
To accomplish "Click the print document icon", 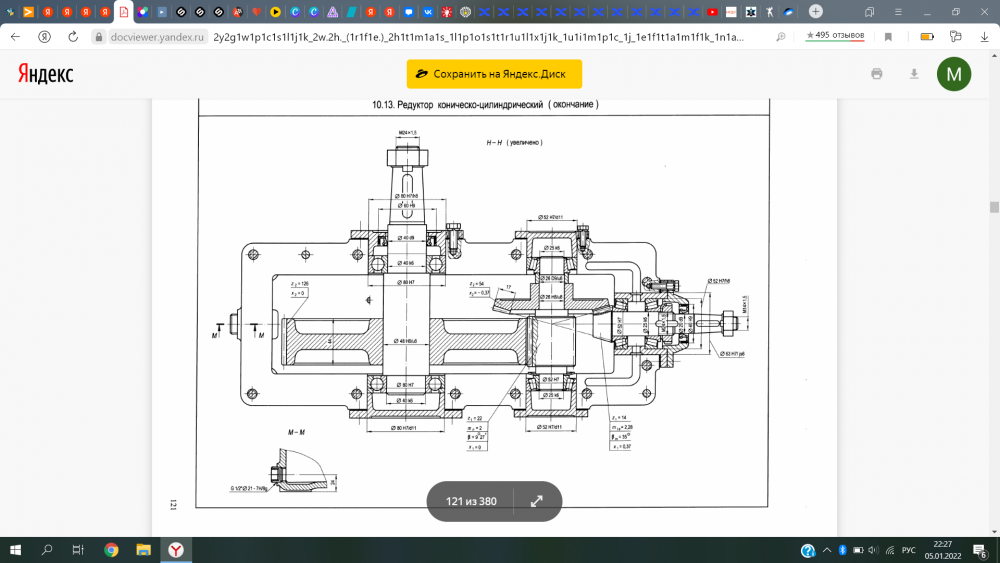I will coord(877,74).
